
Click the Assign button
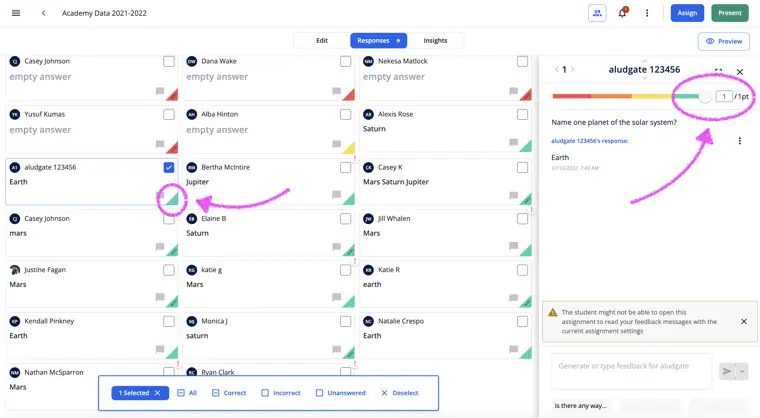click(687, 13)
